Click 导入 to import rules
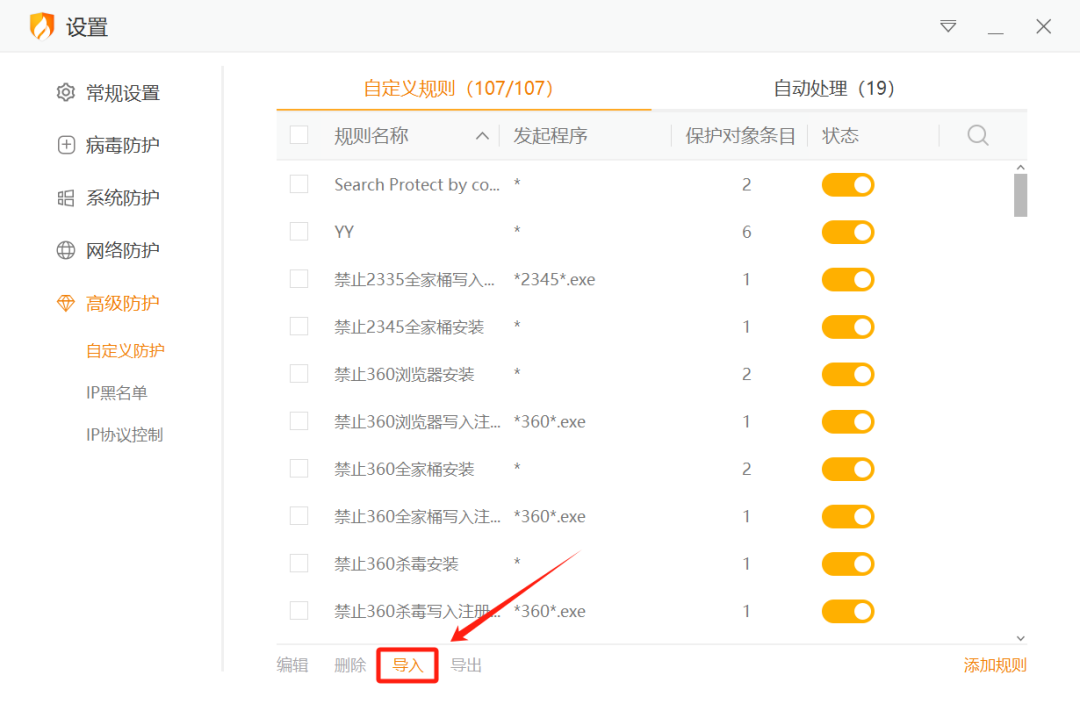The height and width of the screenshot is (711, 1080). [x=408, y=665]
